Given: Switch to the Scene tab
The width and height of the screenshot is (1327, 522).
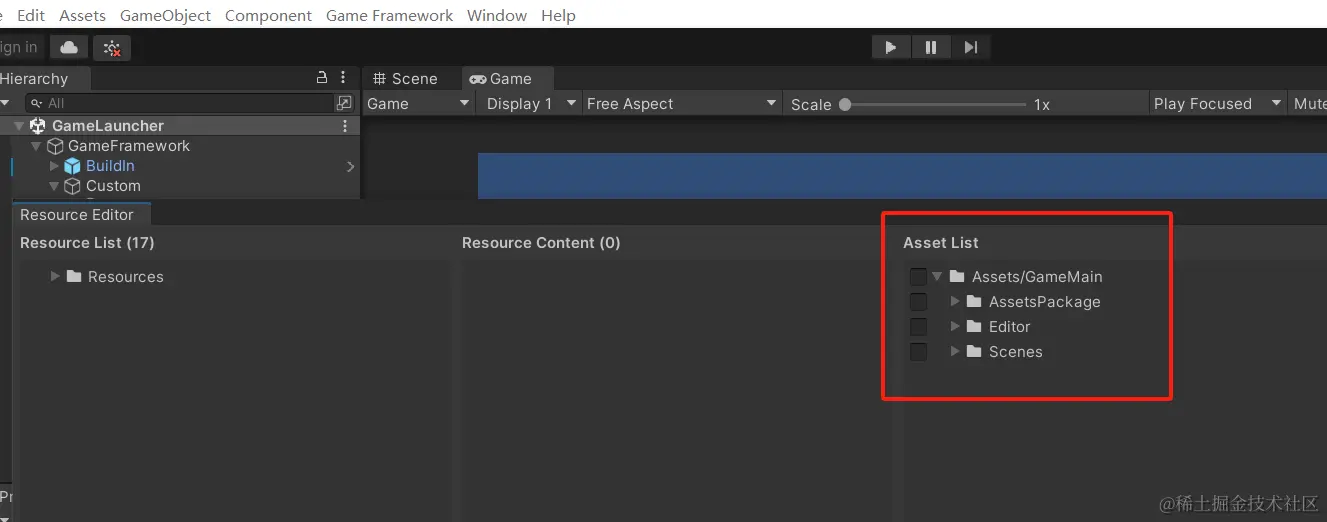Looking at the screenshot, I should [406, 78].
